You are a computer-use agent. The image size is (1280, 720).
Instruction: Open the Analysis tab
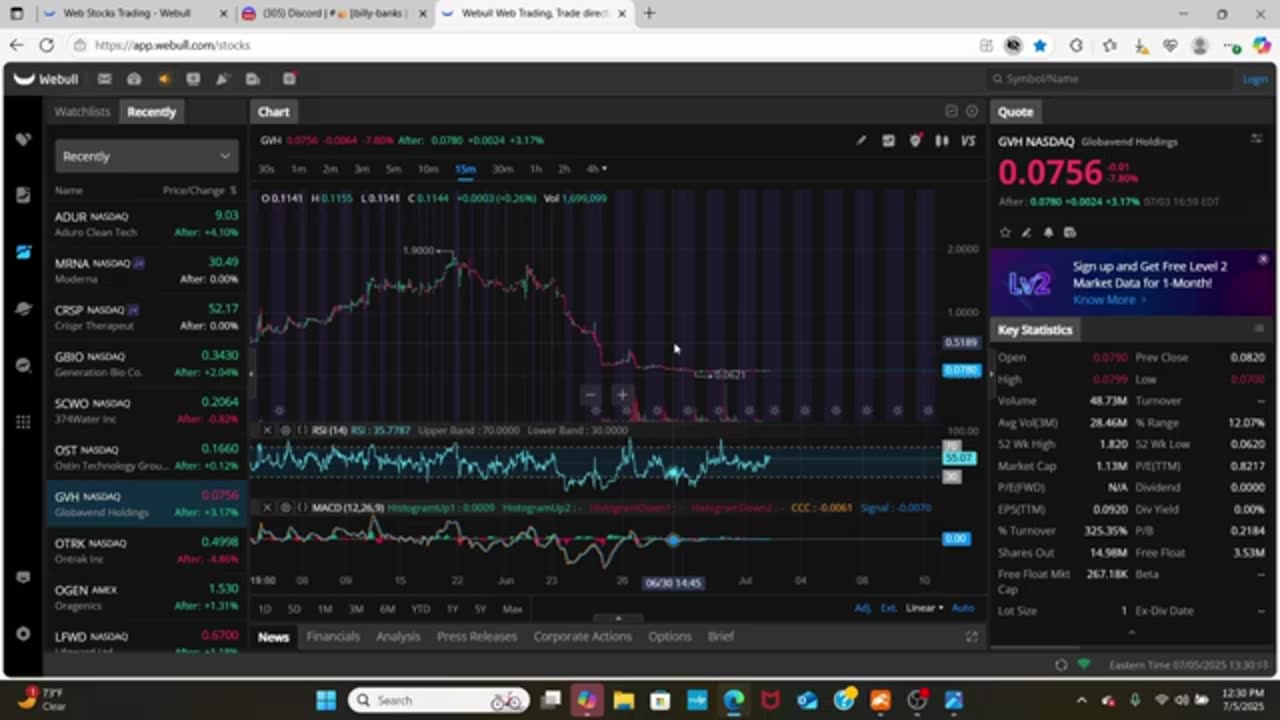[x=398, y=636]
